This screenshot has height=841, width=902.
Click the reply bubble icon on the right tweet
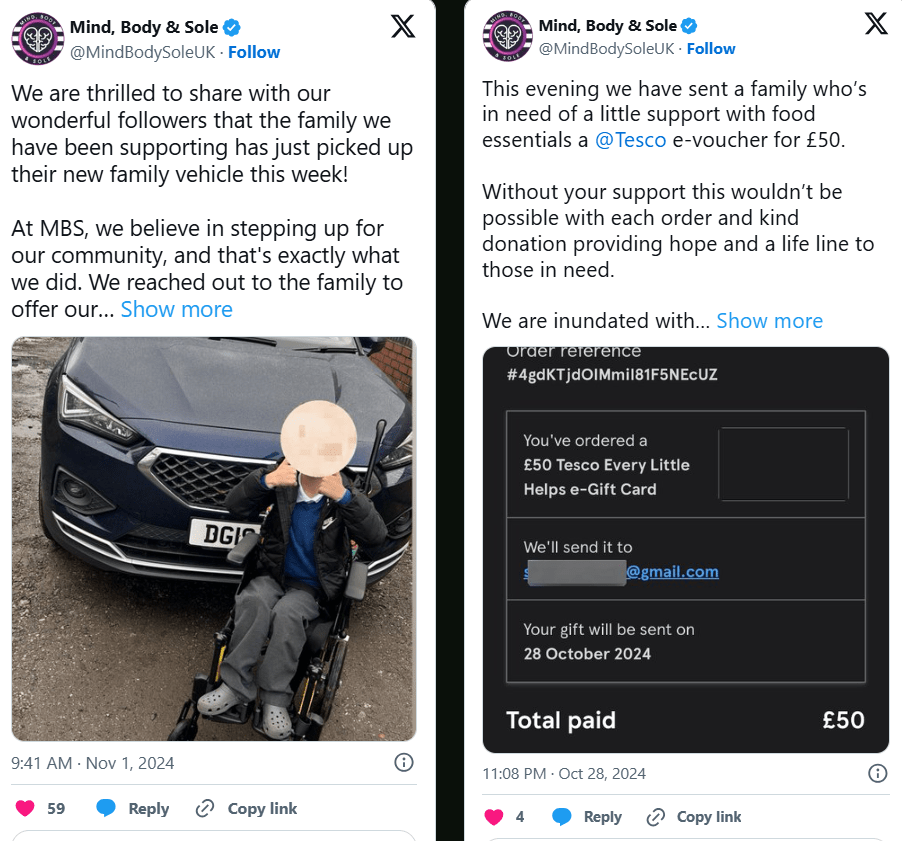pyautogui.click(x=562, y=816)
